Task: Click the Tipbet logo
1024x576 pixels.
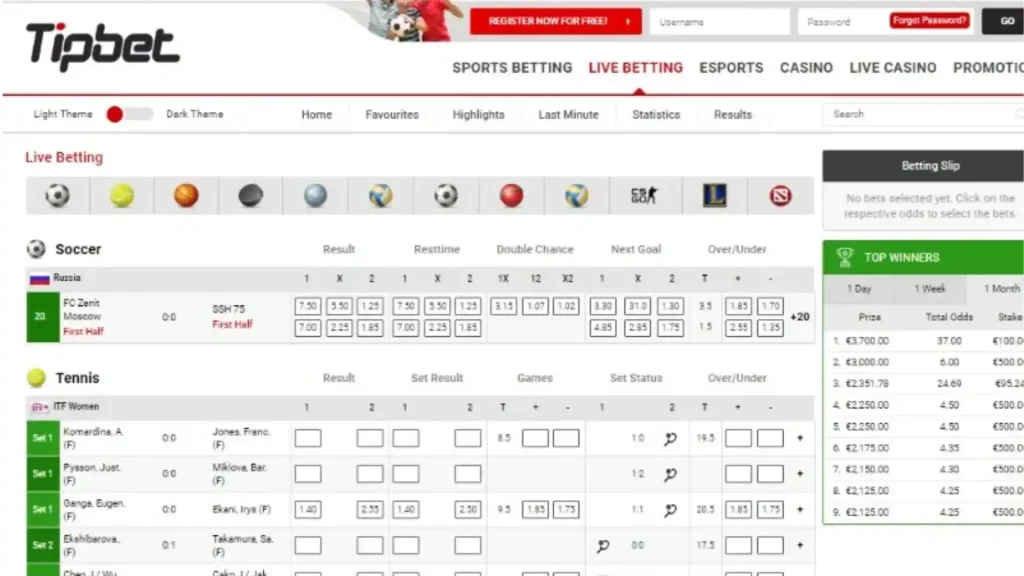Action: (103, 46)
